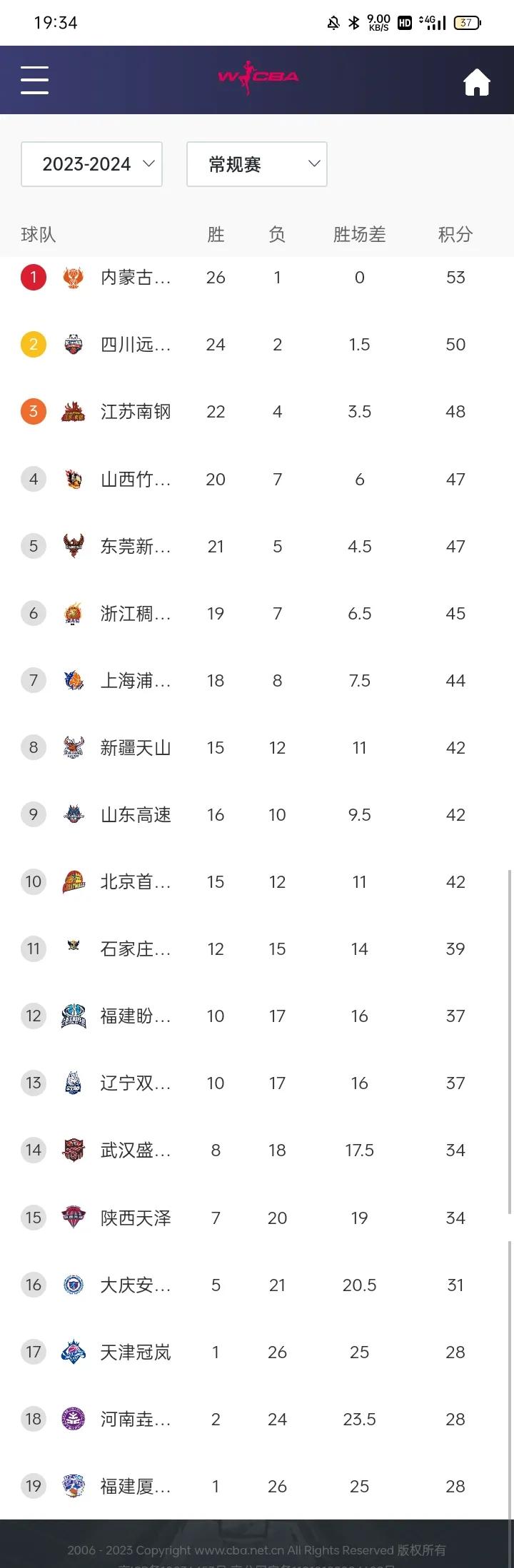This screenshot has height=1568, width=514.
Task: Select the 江苏南钢 team logo
Action: point(73,411)
